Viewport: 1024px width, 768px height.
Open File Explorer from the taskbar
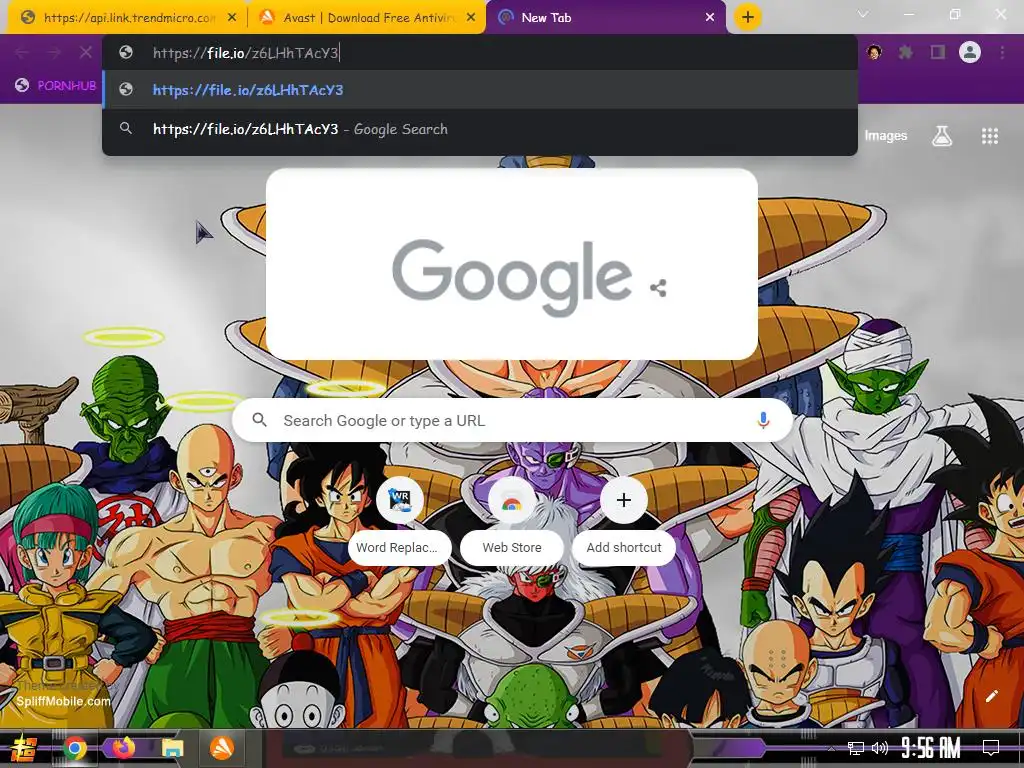(173, 748)
